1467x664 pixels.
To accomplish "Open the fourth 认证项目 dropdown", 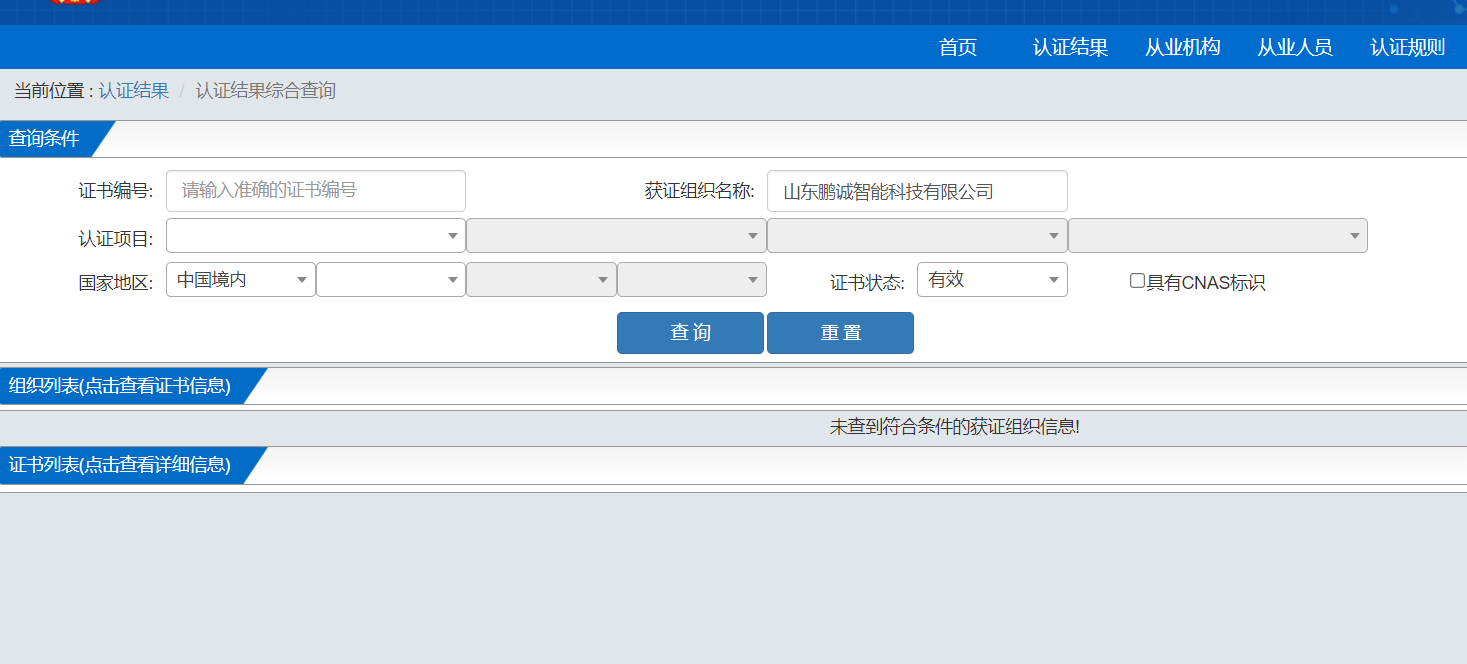I will point(1218,236).
